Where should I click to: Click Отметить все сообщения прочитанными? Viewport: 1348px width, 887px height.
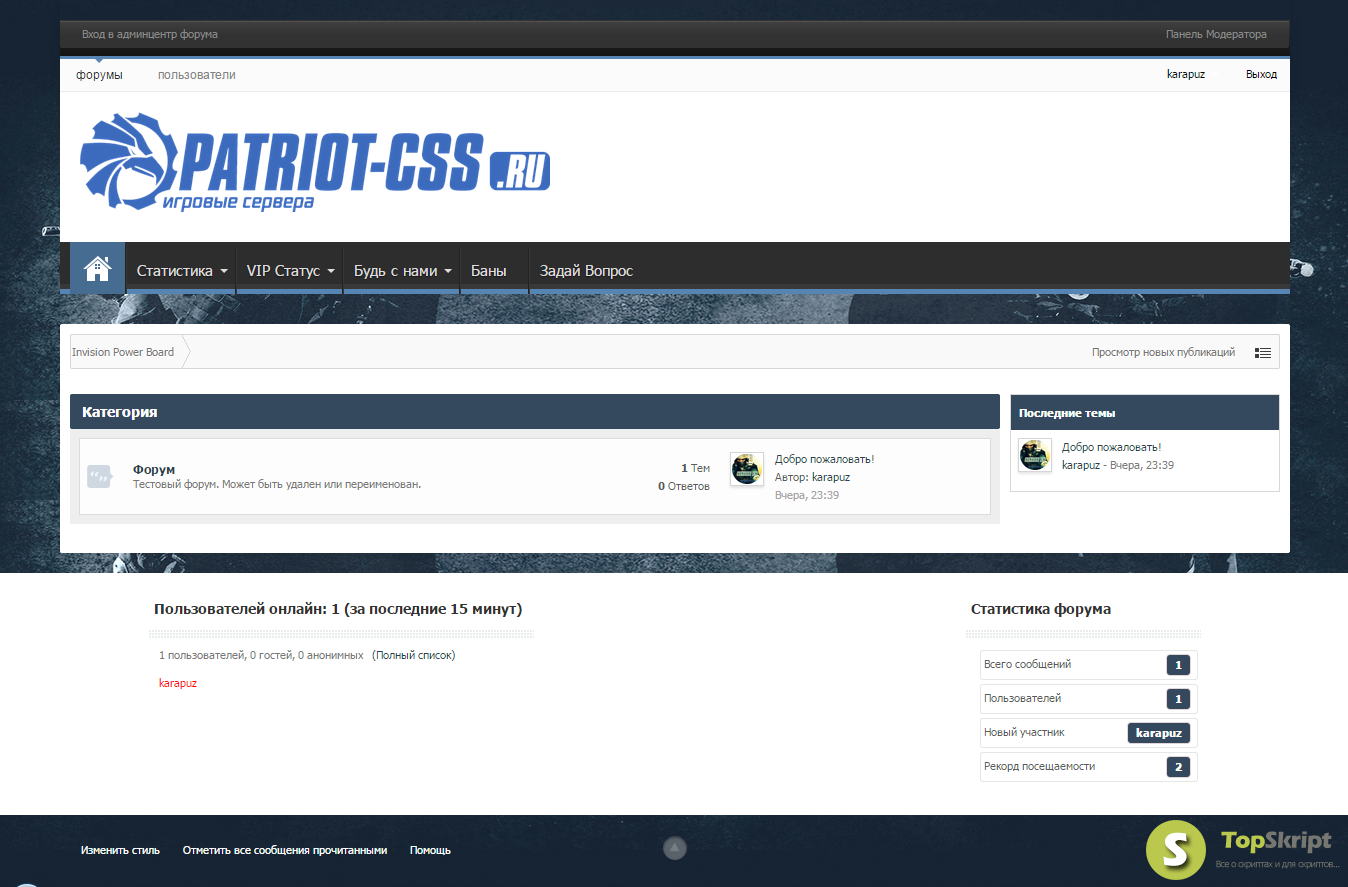(285, 850)
